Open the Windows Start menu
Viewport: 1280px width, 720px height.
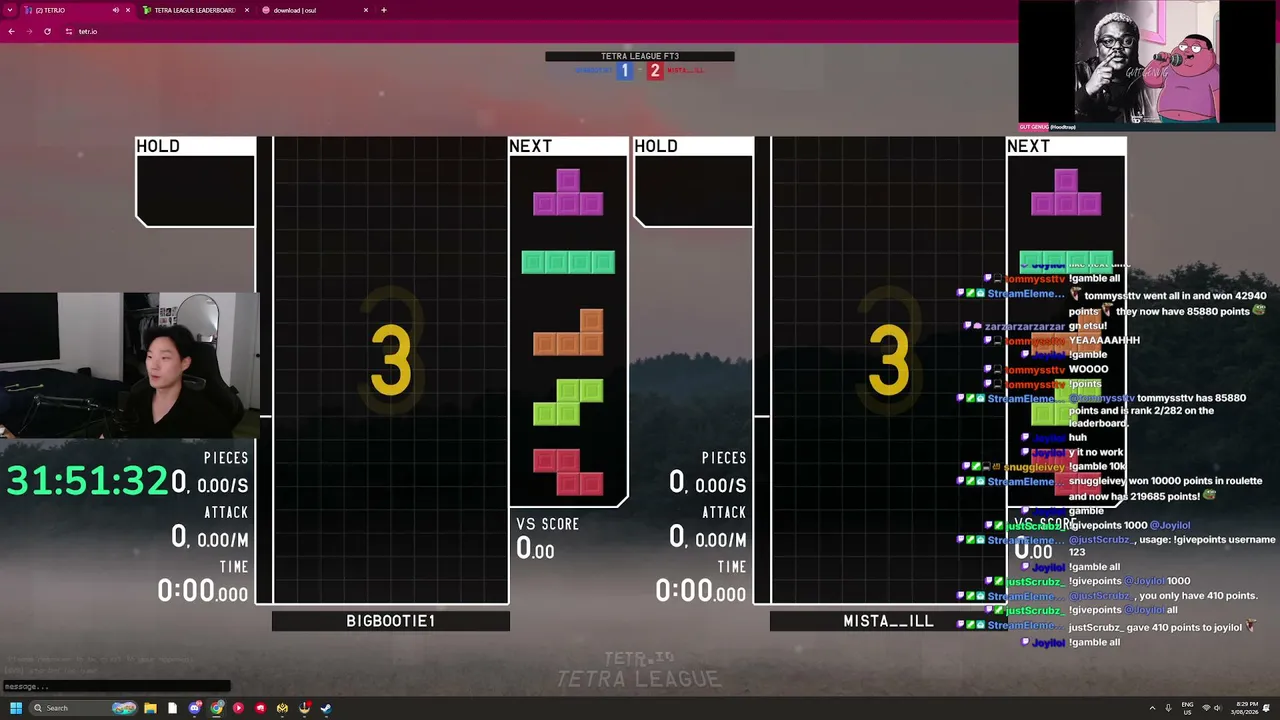[x=15, y=708]
